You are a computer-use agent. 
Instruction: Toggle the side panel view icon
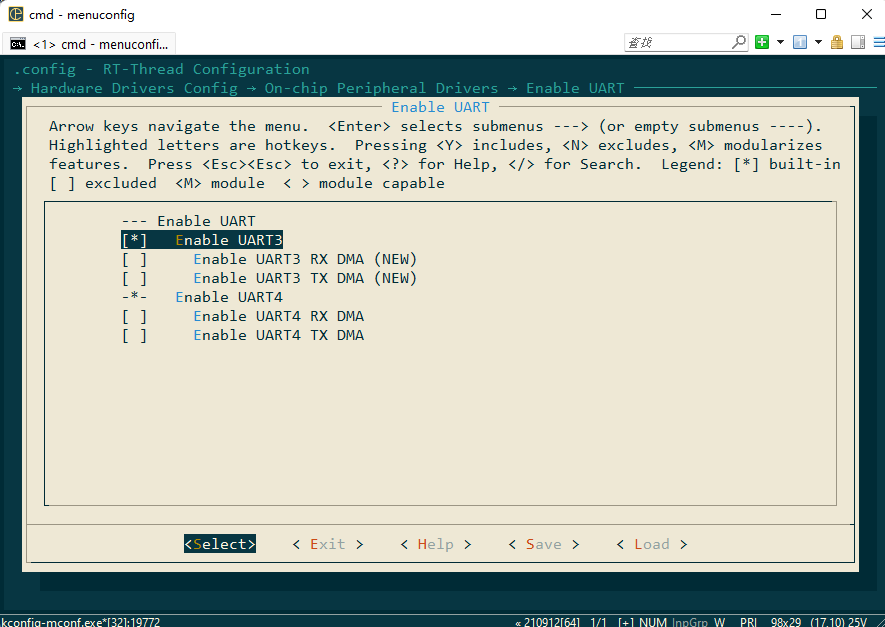856,42
